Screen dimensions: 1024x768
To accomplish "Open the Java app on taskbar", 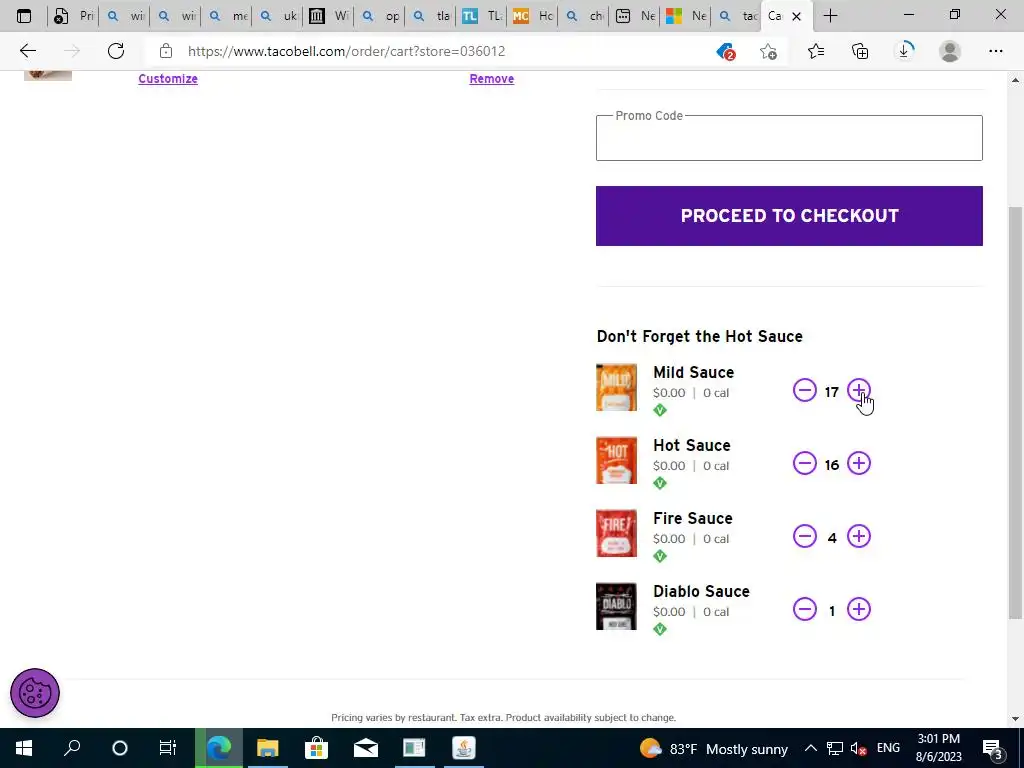I will [x=464, y=748].
